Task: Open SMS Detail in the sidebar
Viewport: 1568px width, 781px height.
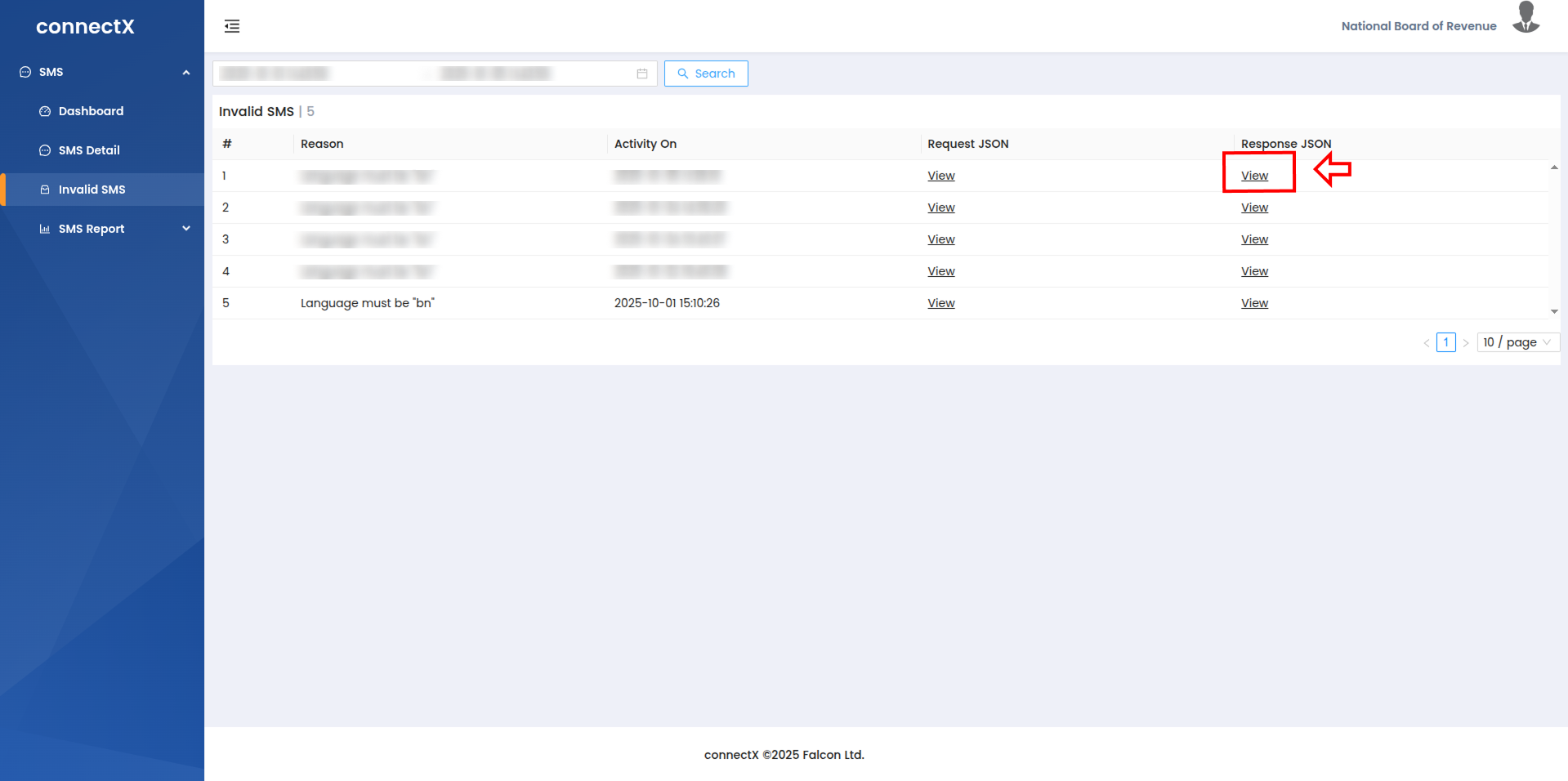Action: [89, 150]
